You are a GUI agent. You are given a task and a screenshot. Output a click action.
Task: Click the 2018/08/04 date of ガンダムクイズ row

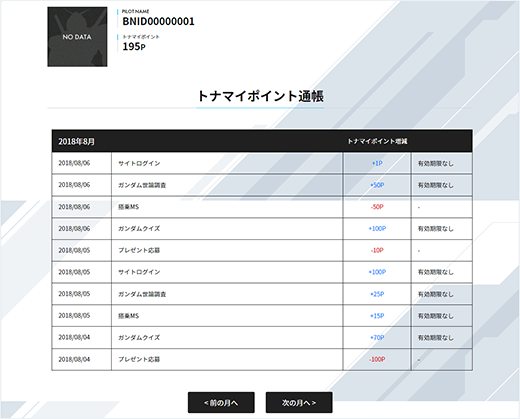tap(74, 337)
